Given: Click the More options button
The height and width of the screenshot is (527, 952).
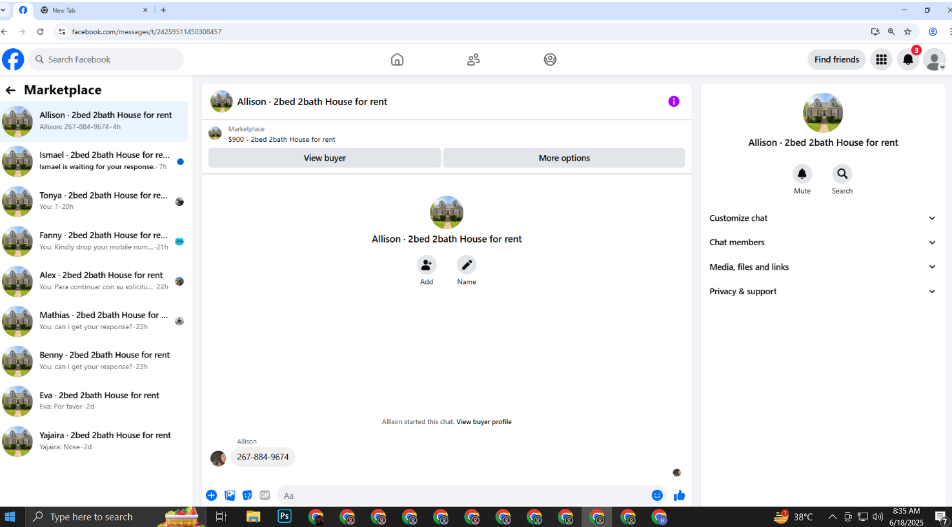Looking at the screenshot, I should pyautogui.click(x=564, y=158).
